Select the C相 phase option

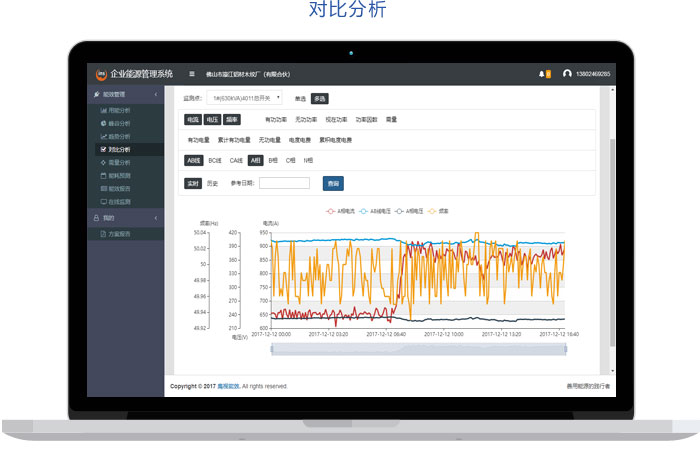pyautogui.click(x=291, y=161)
